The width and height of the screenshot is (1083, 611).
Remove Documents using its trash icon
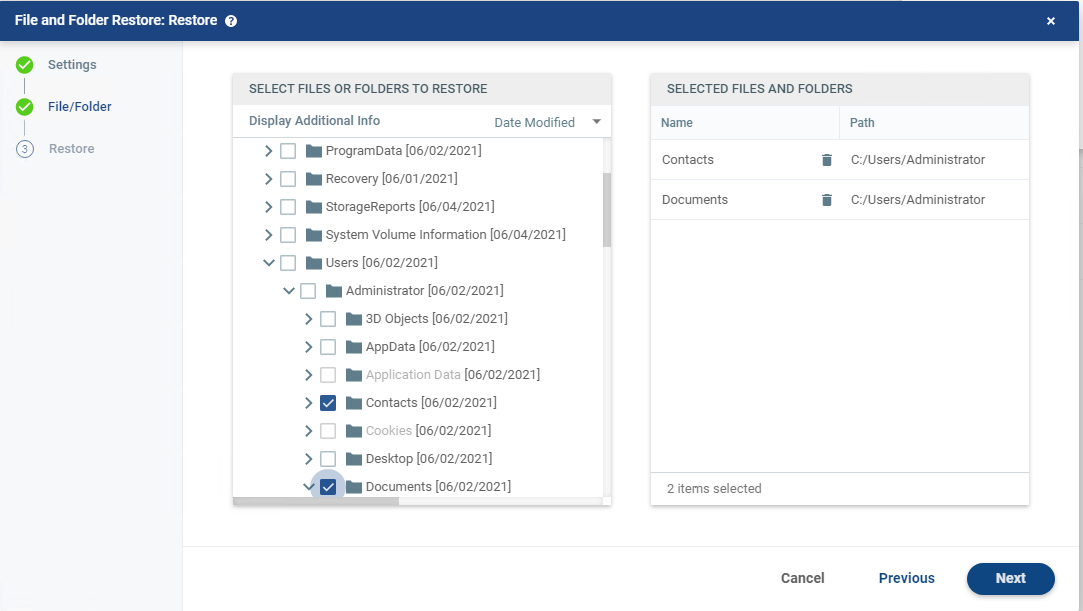click(826, 200)
